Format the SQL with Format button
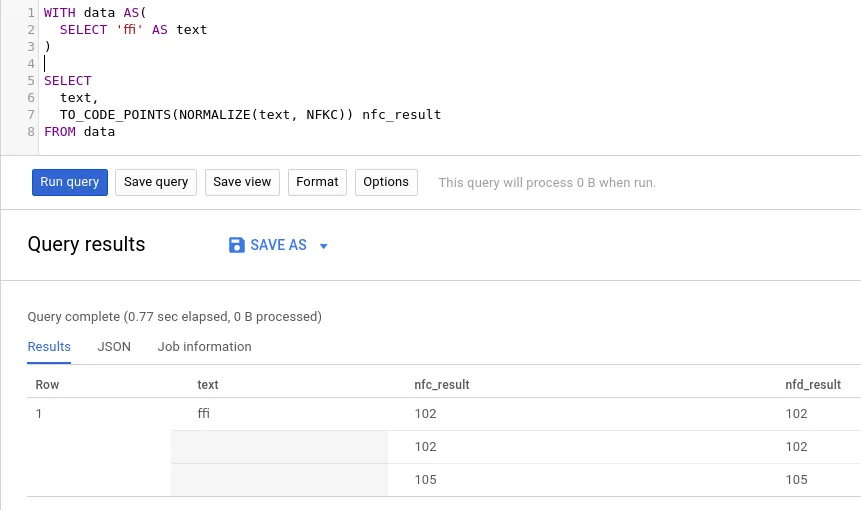Image resolution: width=861 pixels, height=510 pixels. pyautogui.click(x=317, y=182)
